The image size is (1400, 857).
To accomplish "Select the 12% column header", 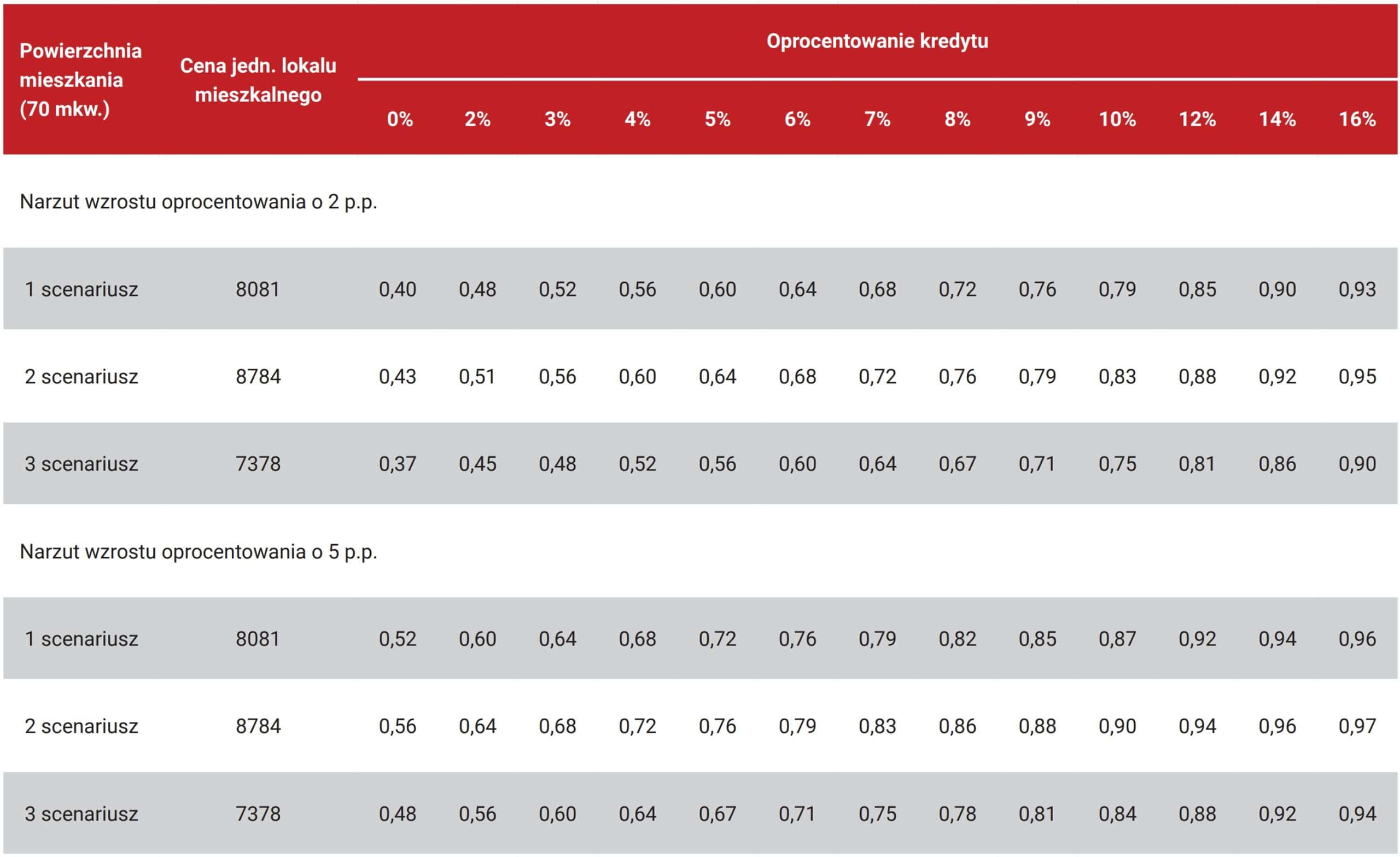I will pos(1197,119).
